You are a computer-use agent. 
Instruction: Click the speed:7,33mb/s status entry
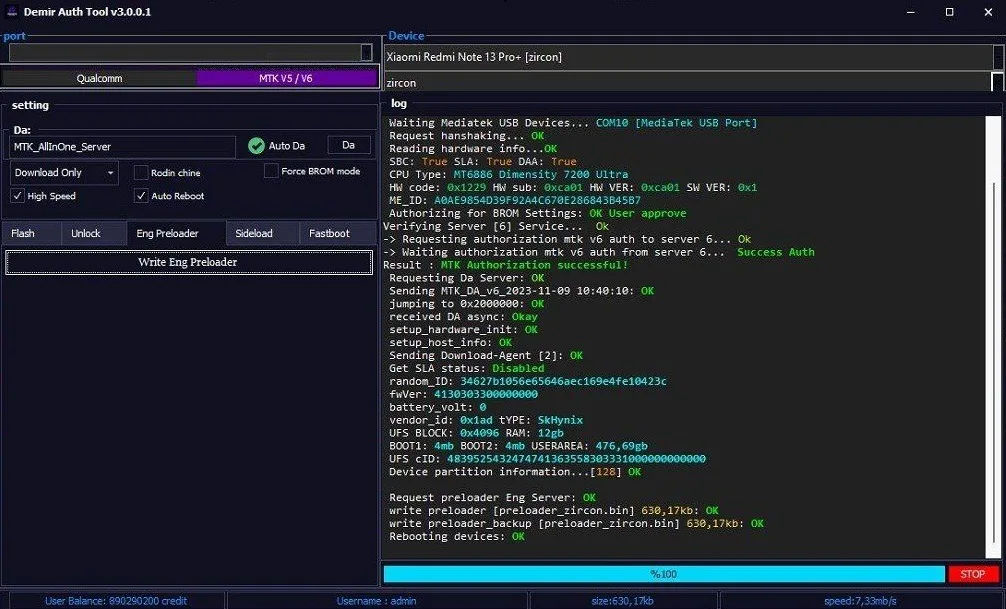(860, 601)
